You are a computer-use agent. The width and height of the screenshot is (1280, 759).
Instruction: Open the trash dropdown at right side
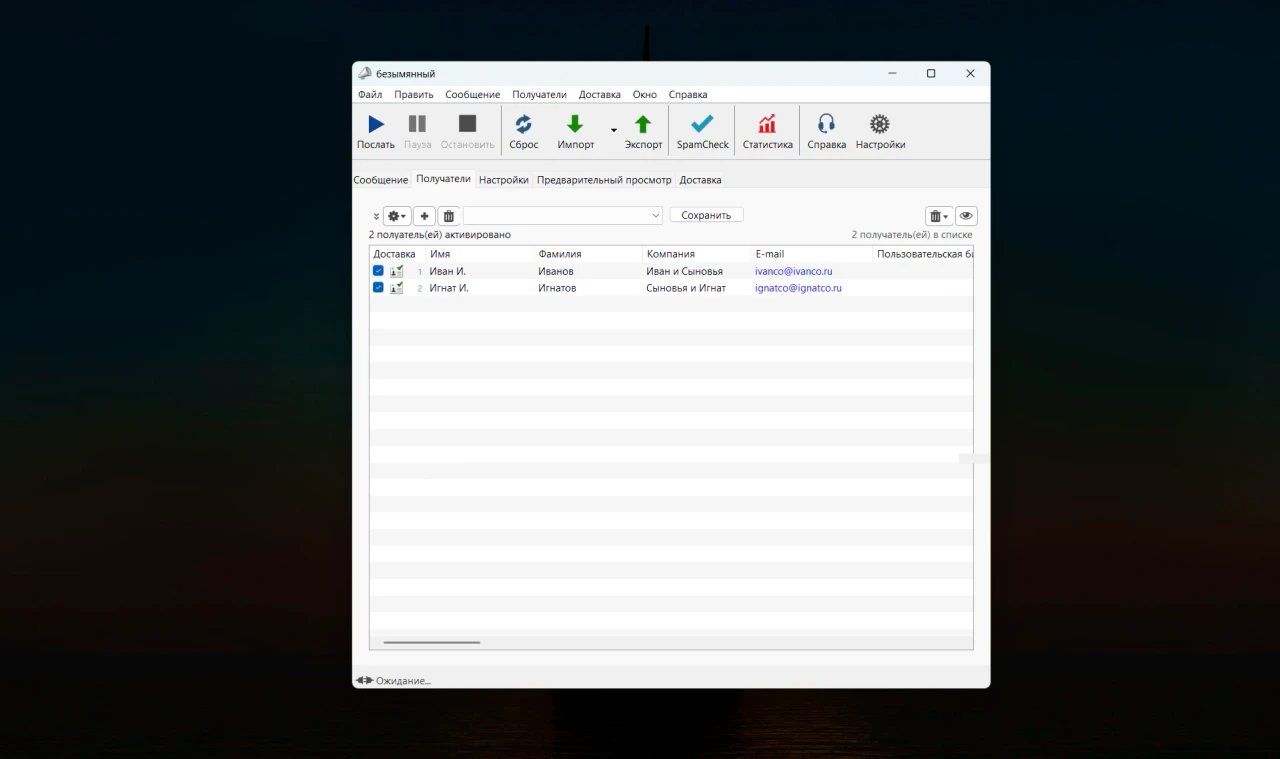pyautogui.click(x=938, y=216)
